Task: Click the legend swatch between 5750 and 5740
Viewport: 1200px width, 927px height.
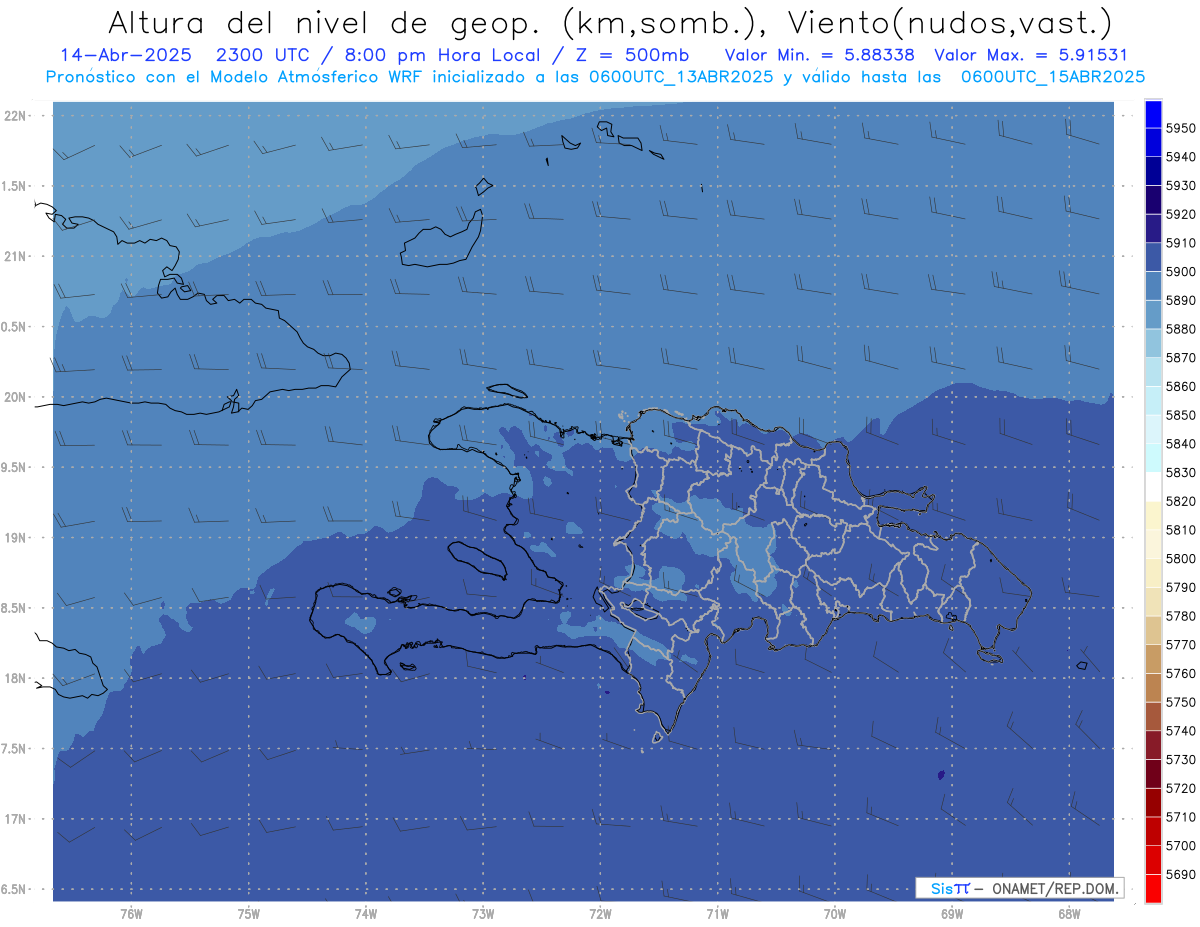Action: (x=1153, y=716)
